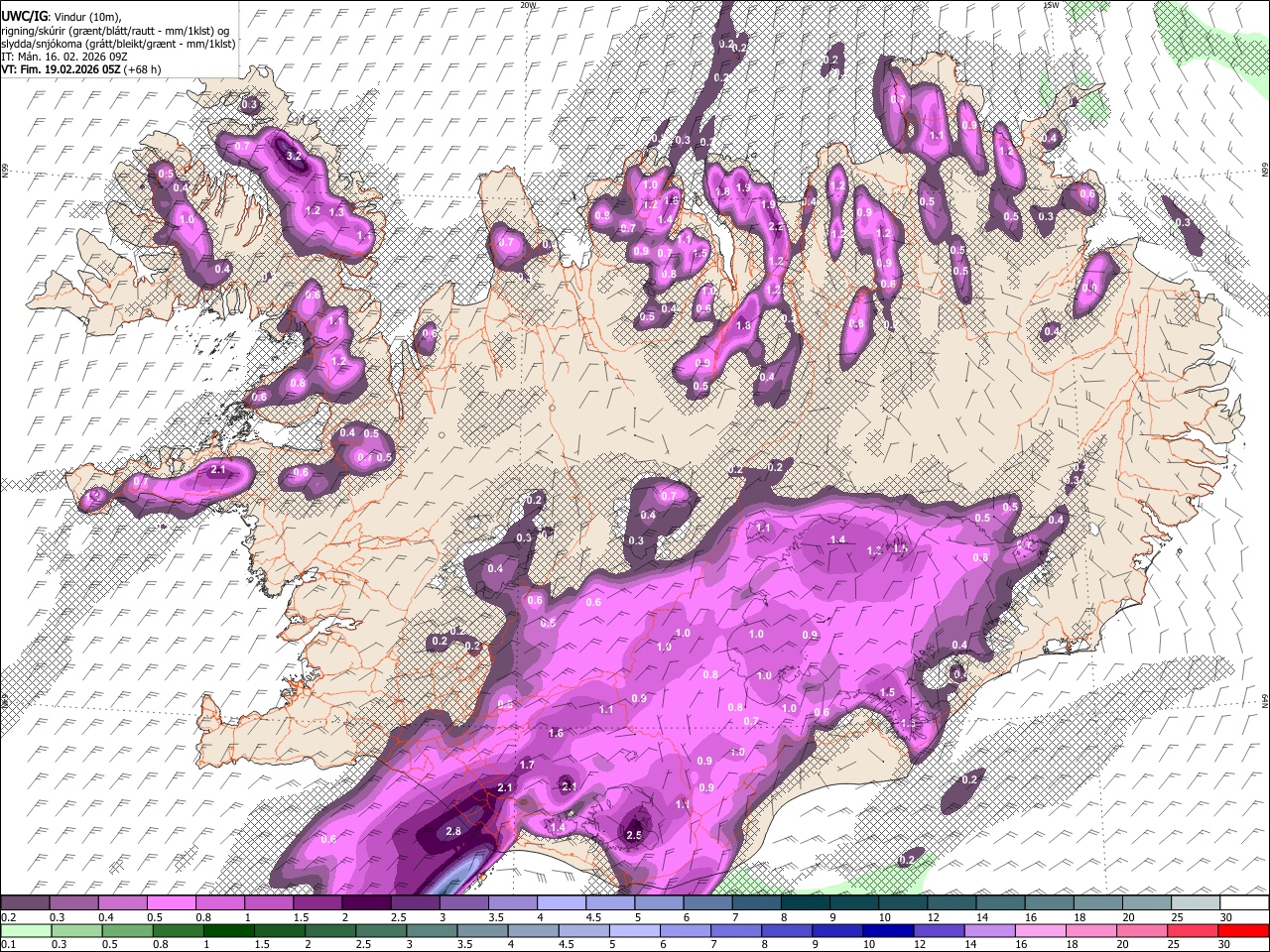Click the darkest green swatch marked 1 in rain legend
Image resolution: width=1270 pixels, height=952 pixels.
coord(228,930)
